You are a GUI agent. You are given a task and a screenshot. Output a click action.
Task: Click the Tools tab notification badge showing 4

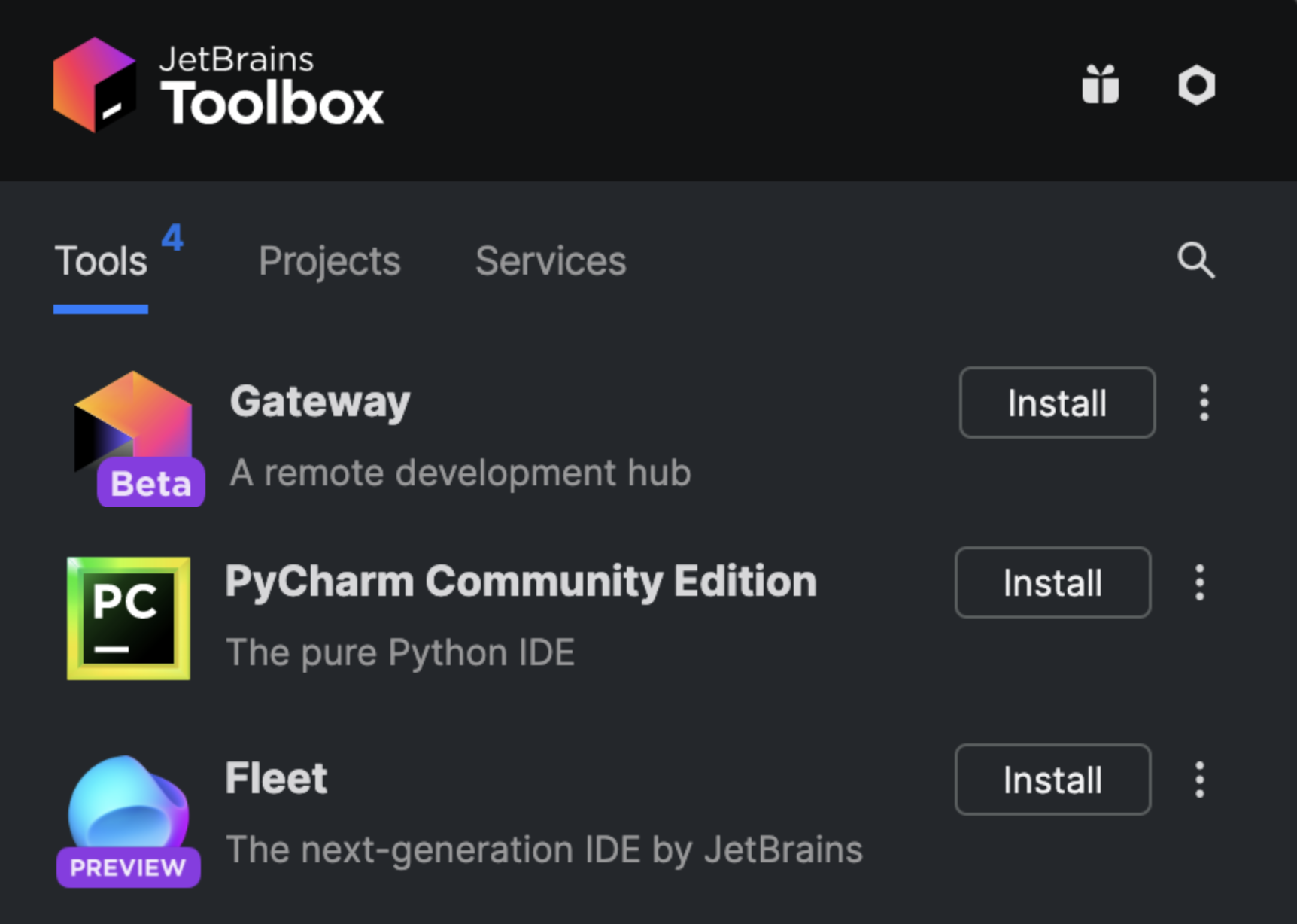[x=172, y=237]
